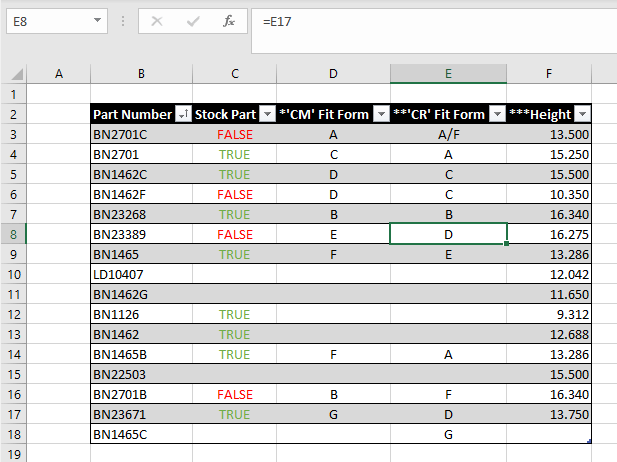Click the part number cell BN1465 in row 9

[x=141, y=255]
